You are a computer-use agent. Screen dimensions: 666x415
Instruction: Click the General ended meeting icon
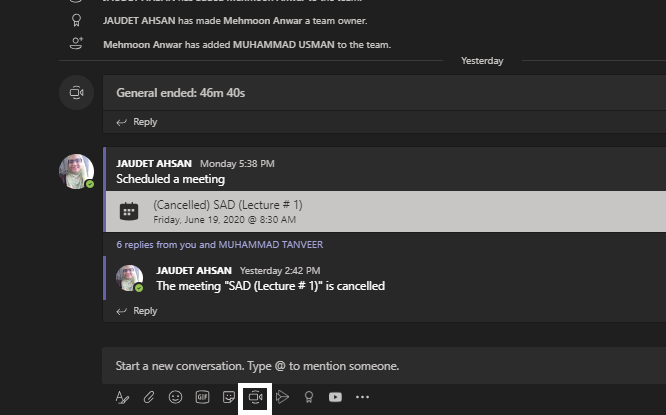coord(76,93)
